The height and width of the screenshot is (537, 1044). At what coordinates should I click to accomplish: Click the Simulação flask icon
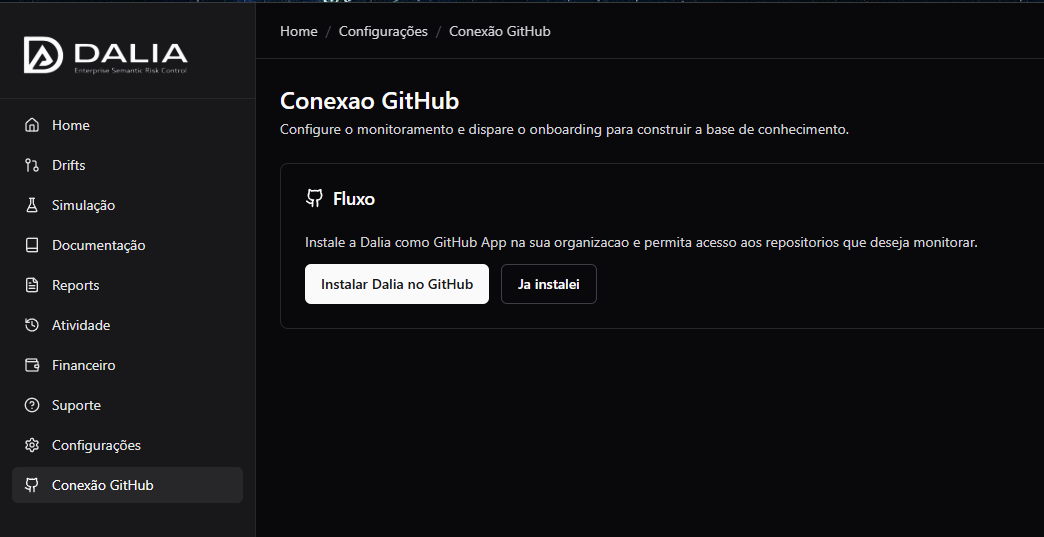coord(31,205)
